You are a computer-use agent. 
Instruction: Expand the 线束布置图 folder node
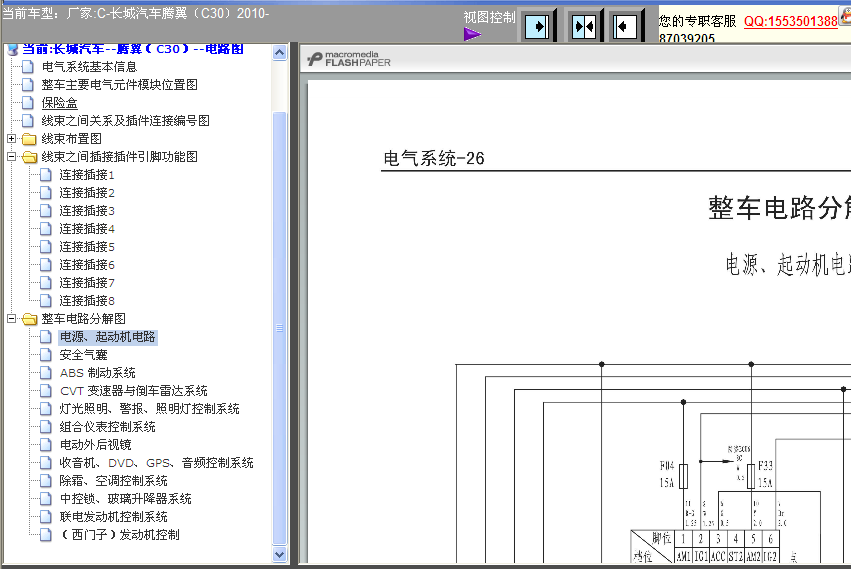11,138
